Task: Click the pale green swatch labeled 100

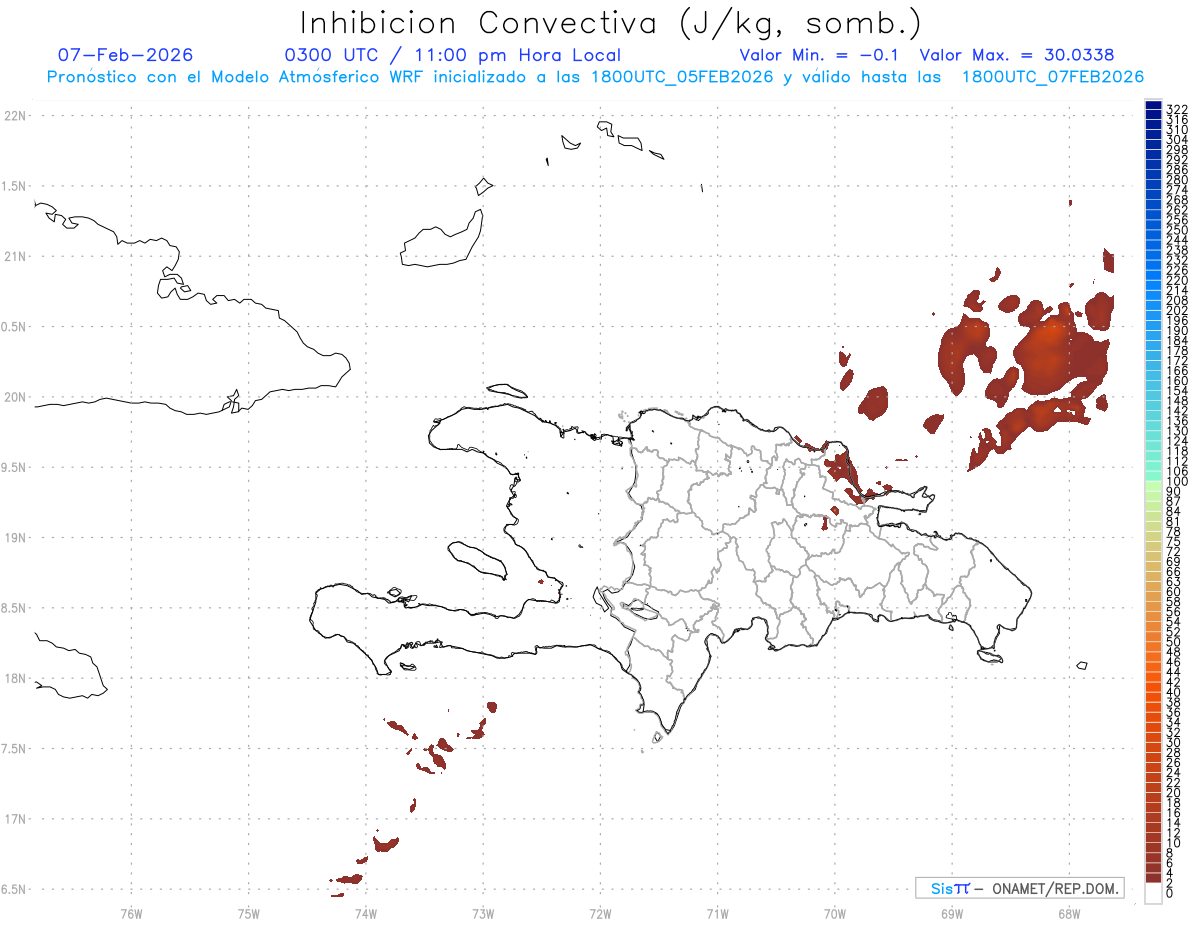Action: click(x=1153, y=485)
